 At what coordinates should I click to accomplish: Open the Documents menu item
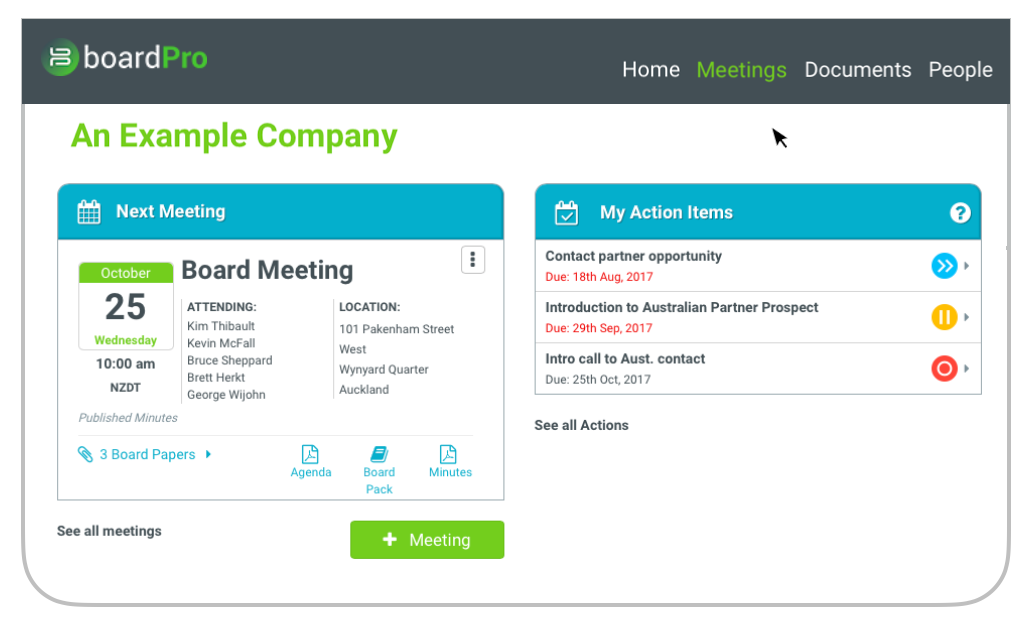pyautogui.click(x=857, y=70)
